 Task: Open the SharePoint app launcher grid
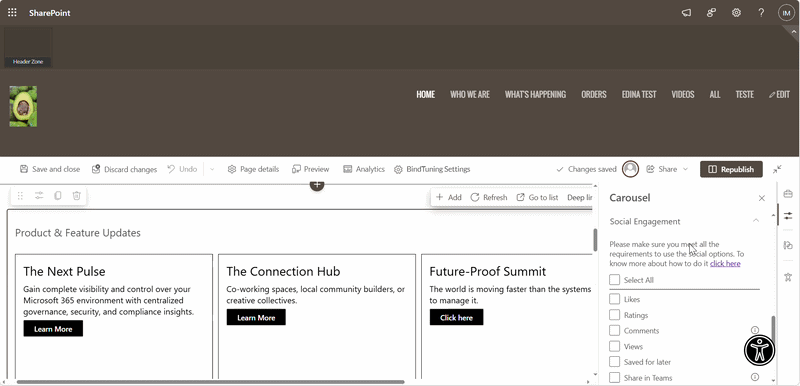click(12, 13)
